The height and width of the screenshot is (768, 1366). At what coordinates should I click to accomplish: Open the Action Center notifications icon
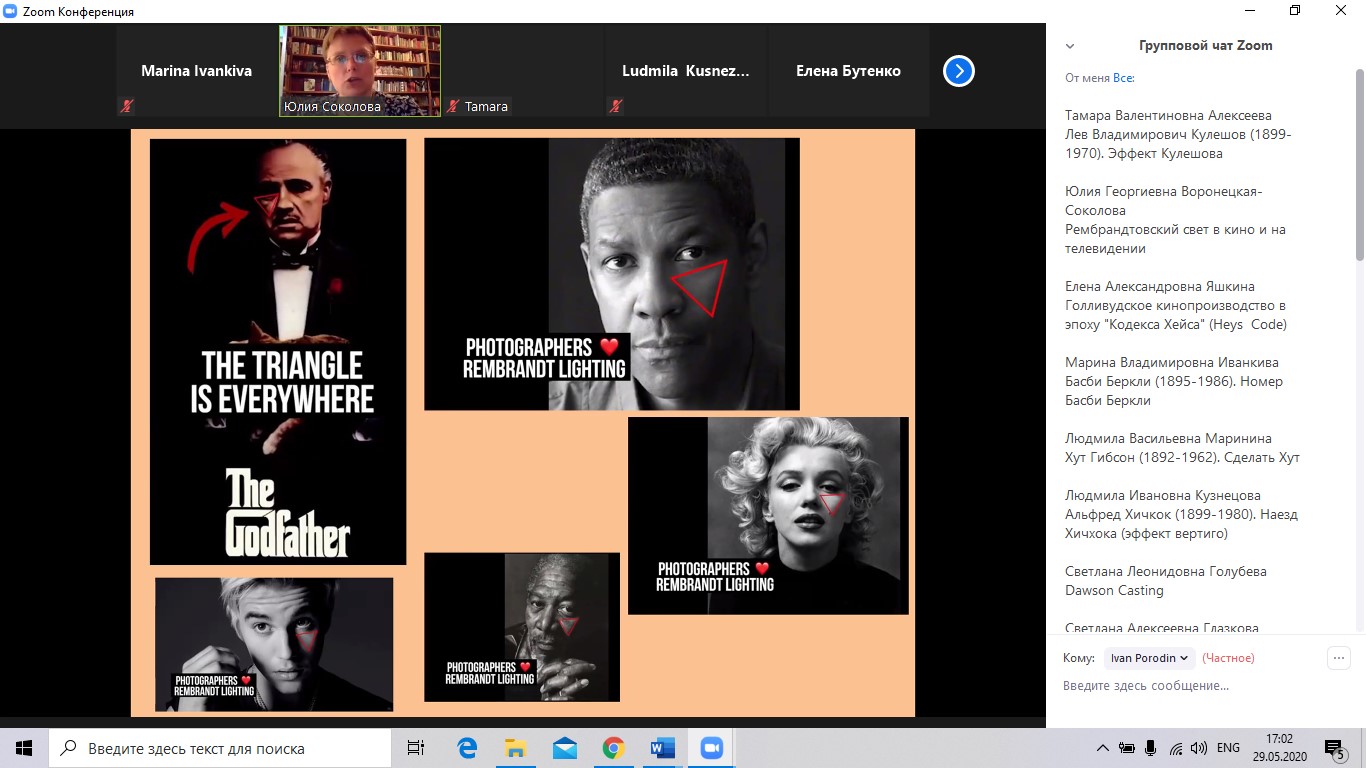(x=1336, y=748)
